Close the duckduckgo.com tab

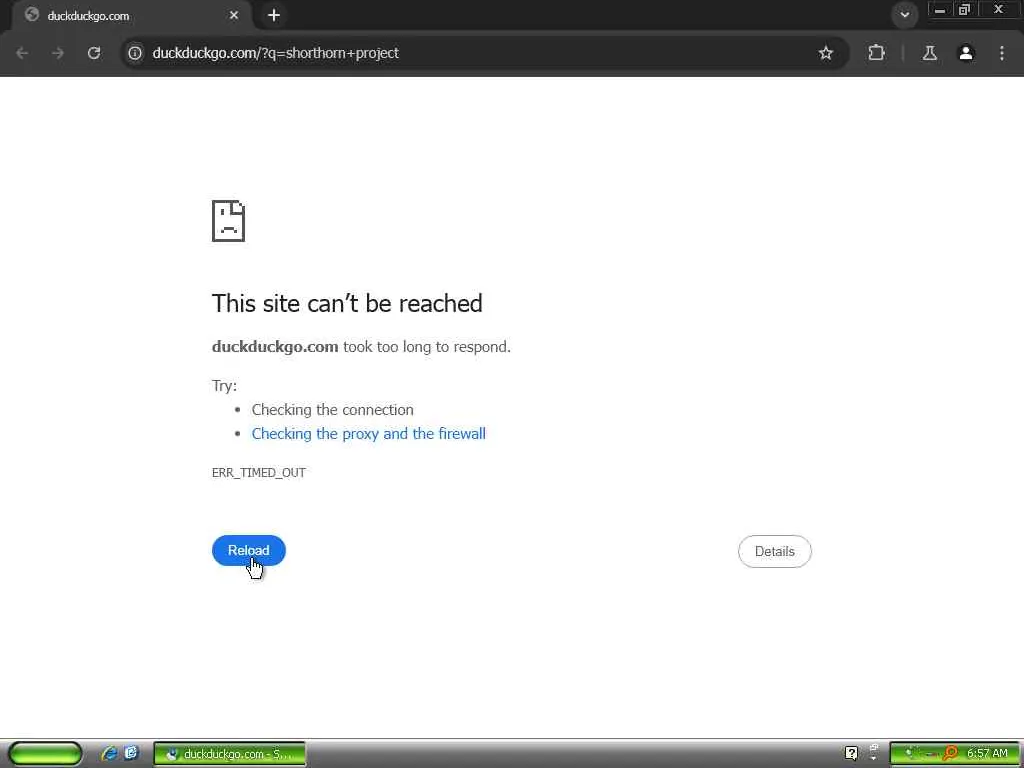[234, 15]
